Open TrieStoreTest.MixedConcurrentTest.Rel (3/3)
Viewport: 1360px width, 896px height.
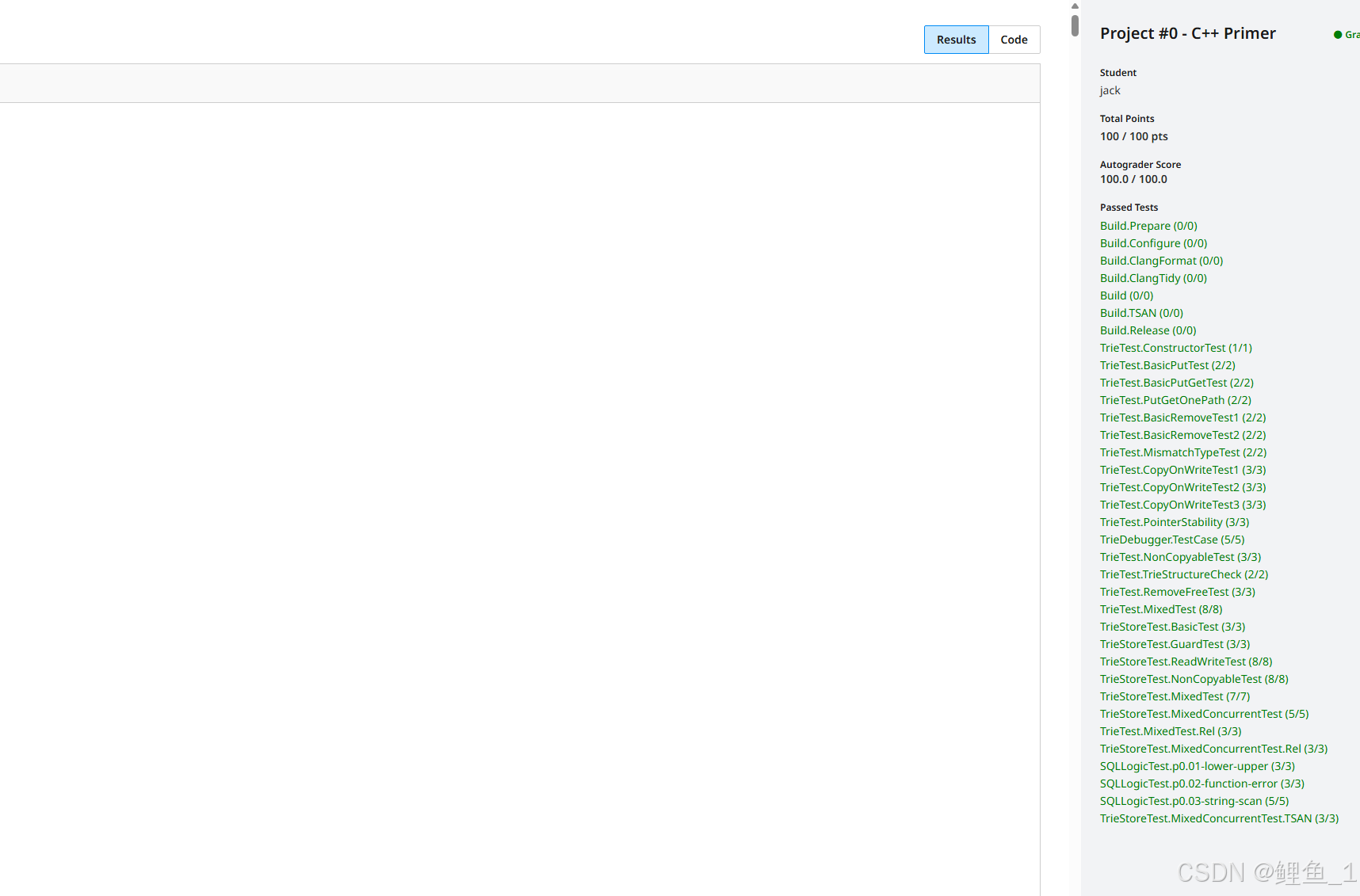click(1213, 749)
